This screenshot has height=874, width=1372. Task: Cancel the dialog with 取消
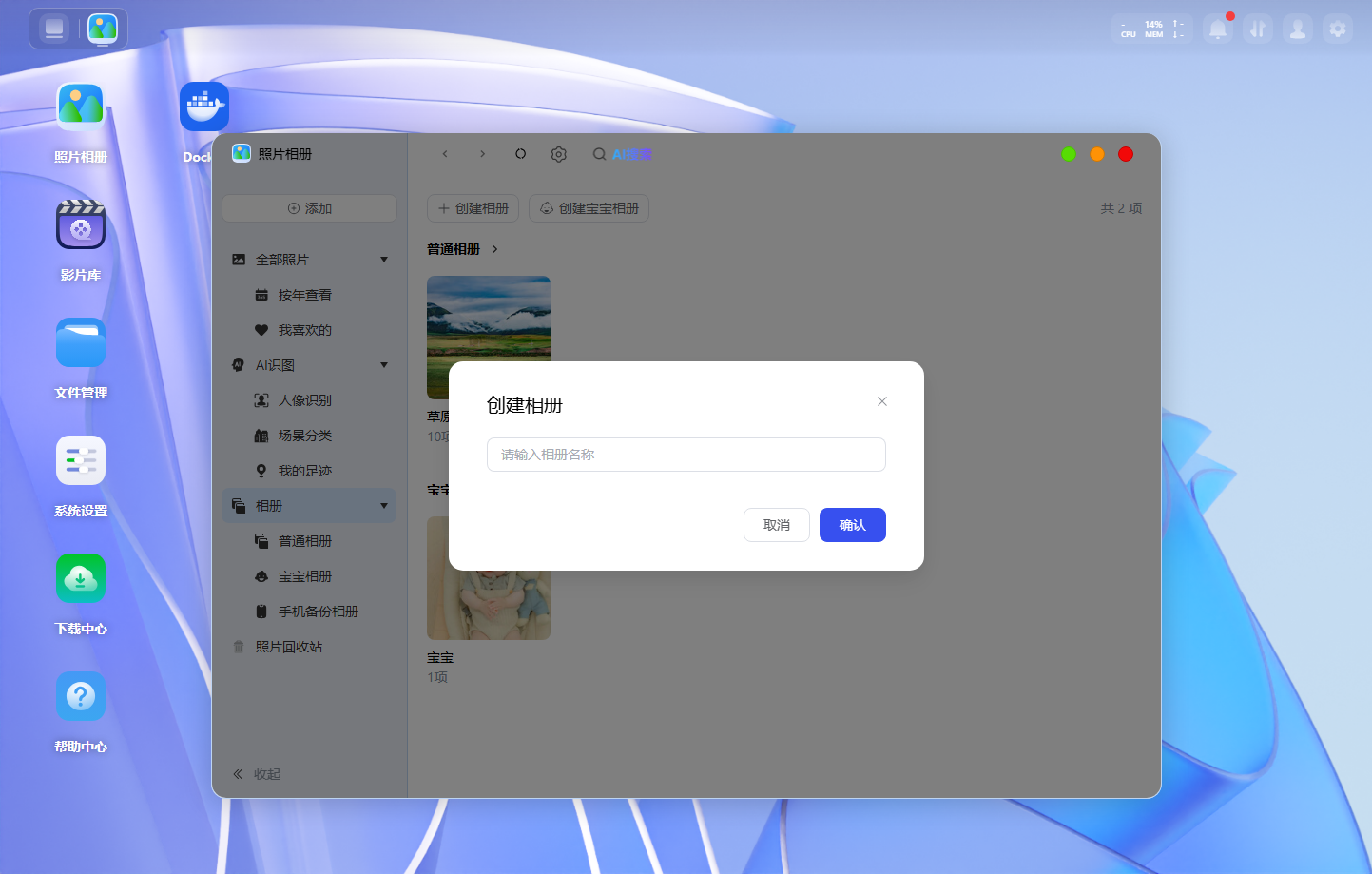(777, 525)
